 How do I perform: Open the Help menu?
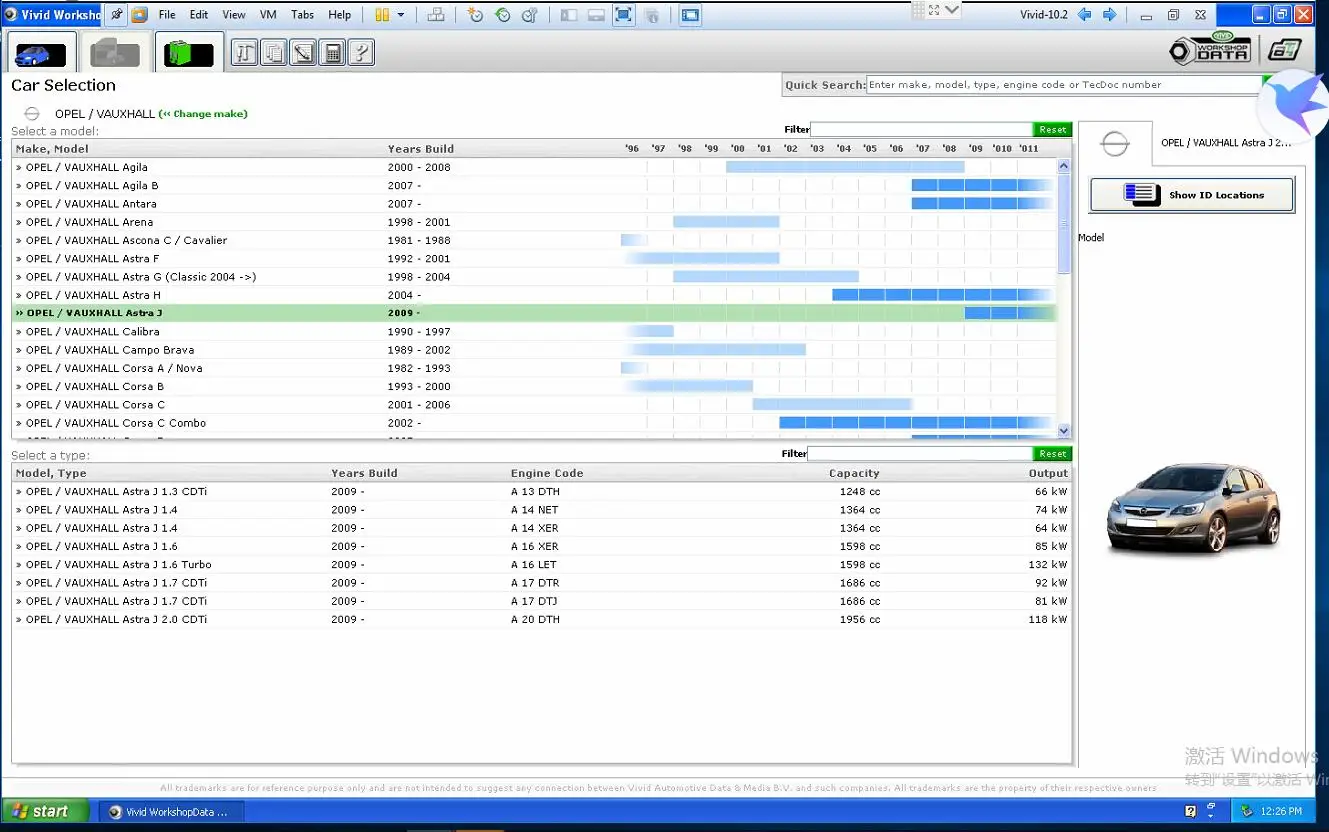point(340,15)
